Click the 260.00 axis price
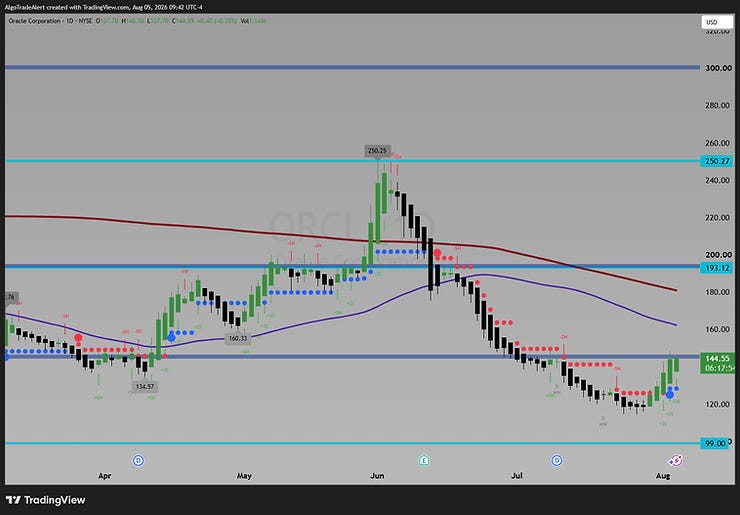The height and width of the screenshot is (515, 740). [717, 143]
